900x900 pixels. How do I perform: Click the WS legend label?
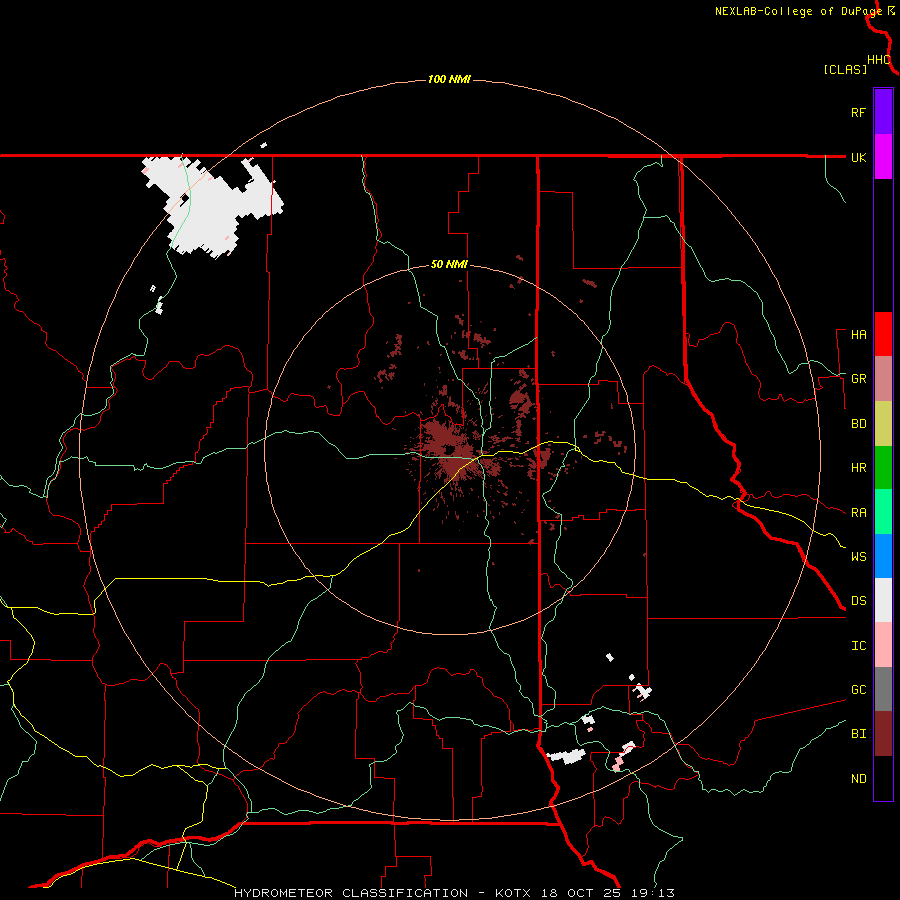[859, 556]
